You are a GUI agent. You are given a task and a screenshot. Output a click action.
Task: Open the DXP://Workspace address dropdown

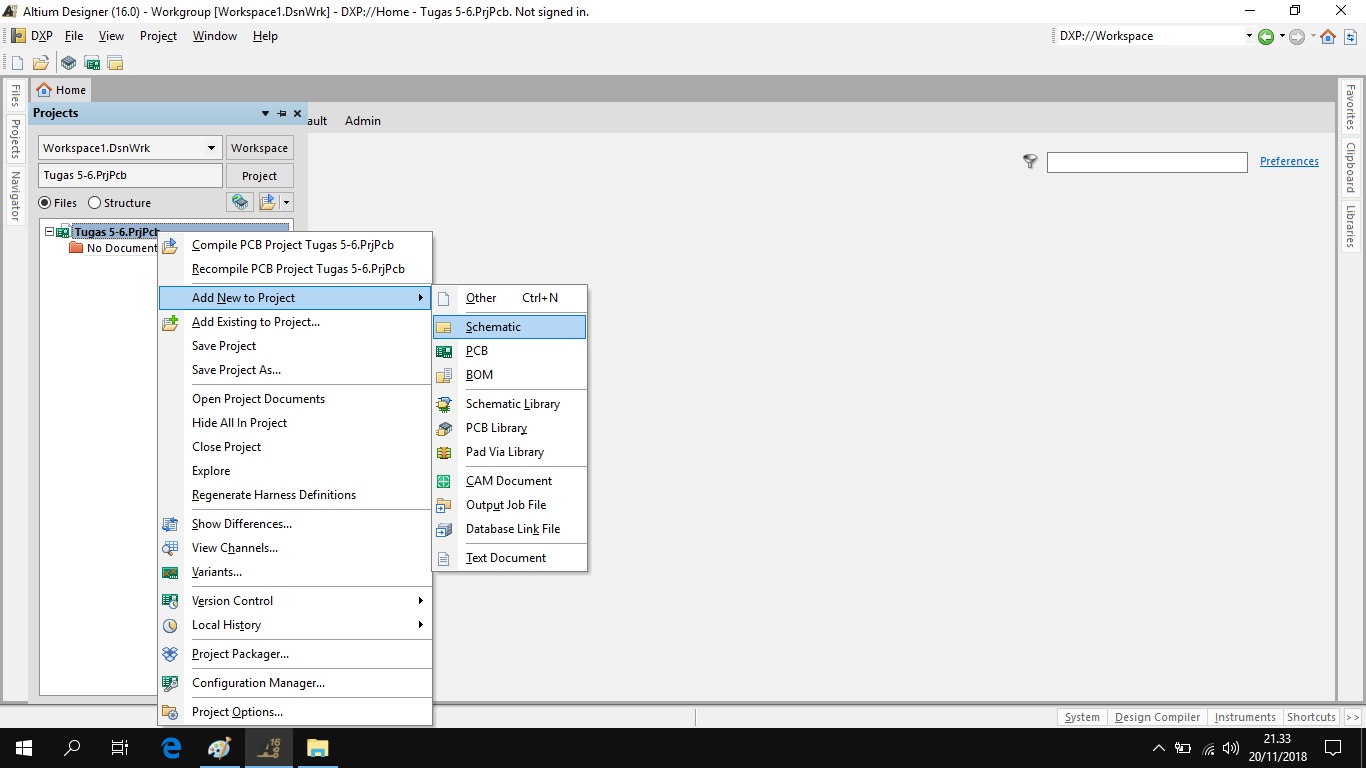1249,36
